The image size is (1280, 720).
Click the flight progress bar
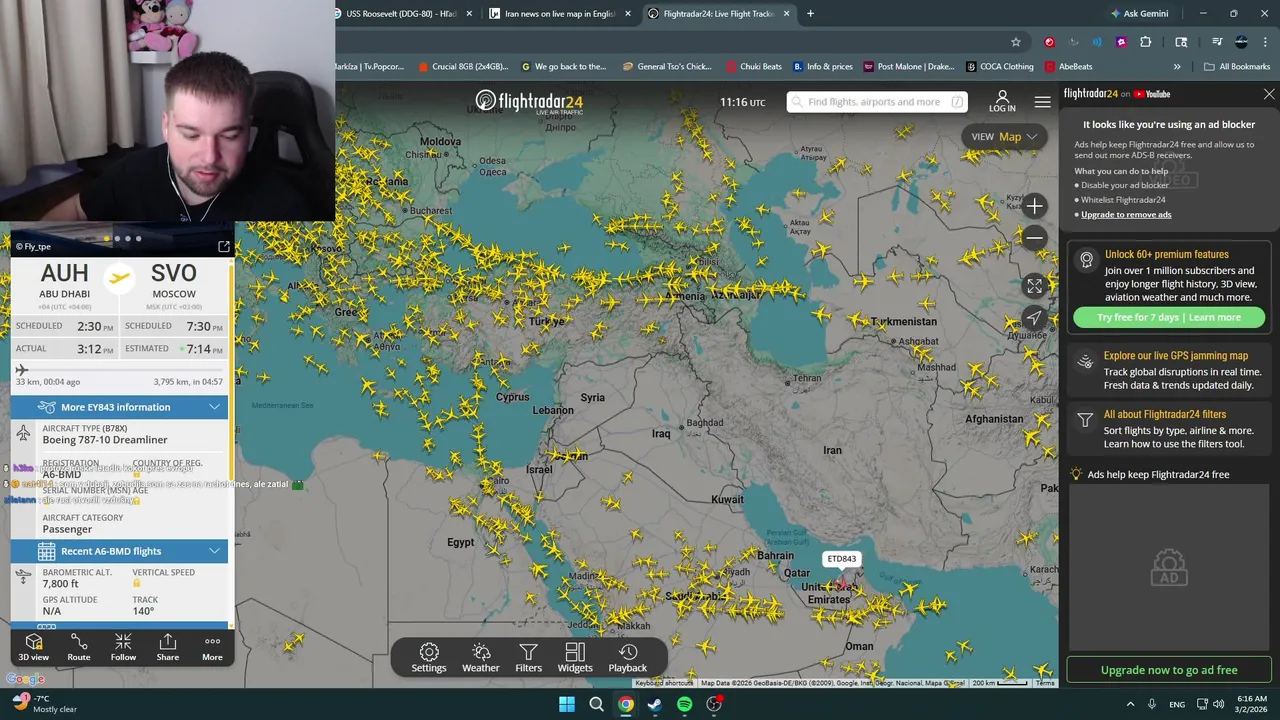pos(119,370)
